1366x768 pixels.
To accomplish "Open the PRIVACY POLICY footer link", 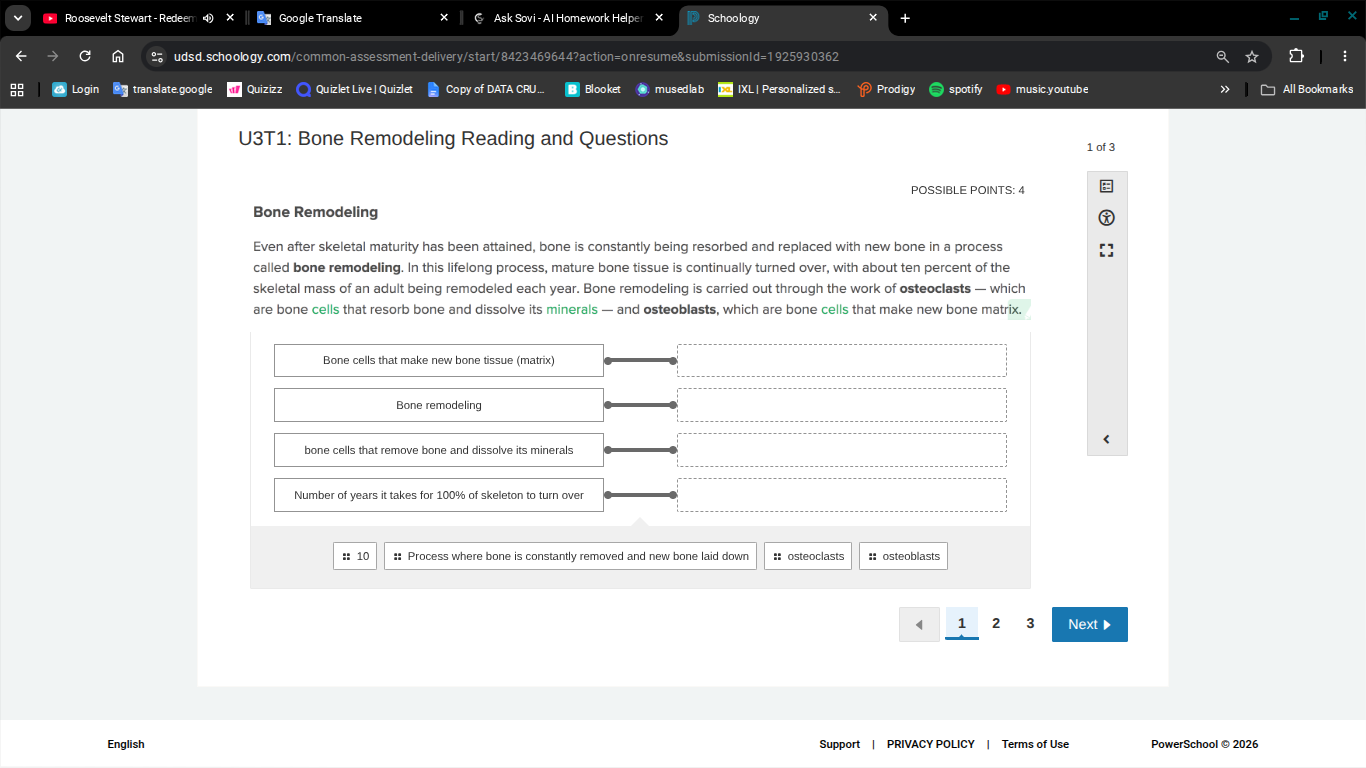I will (x=931, y=744).
